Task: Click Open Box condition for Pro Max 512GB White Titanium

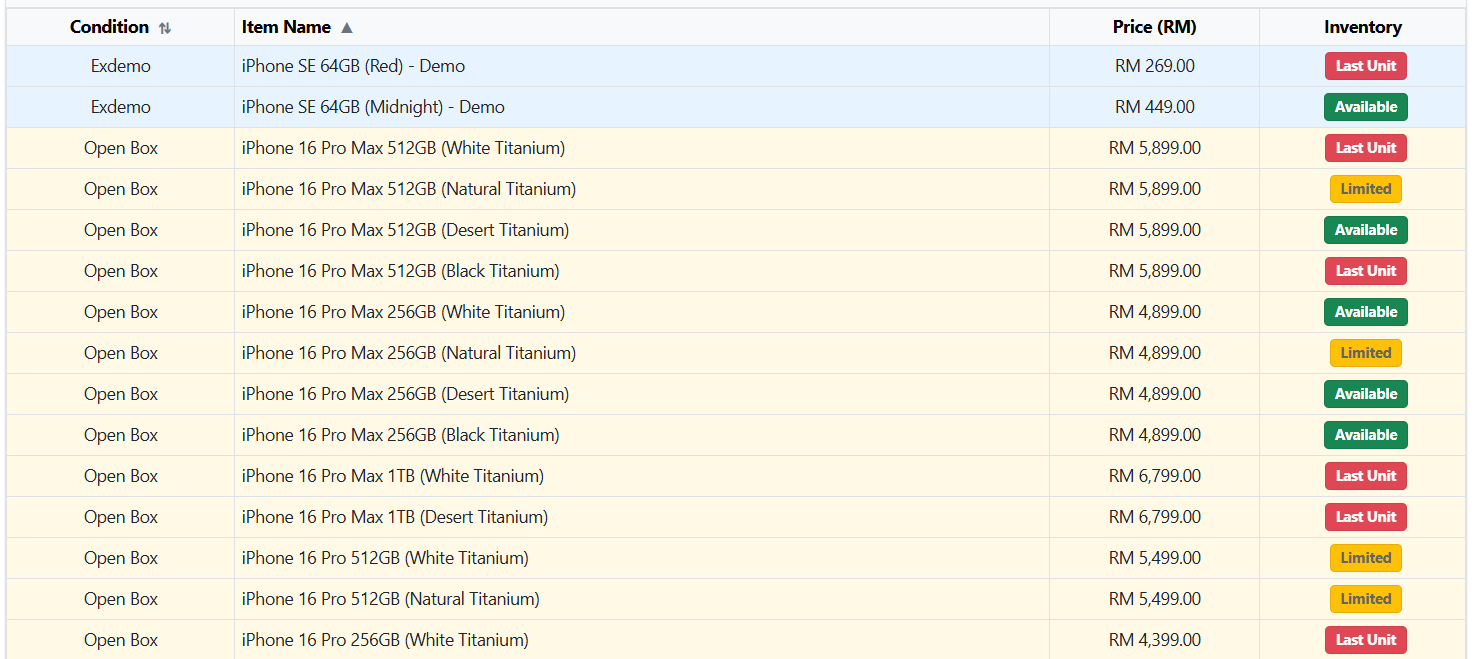Action: click(x=121, y=148)
